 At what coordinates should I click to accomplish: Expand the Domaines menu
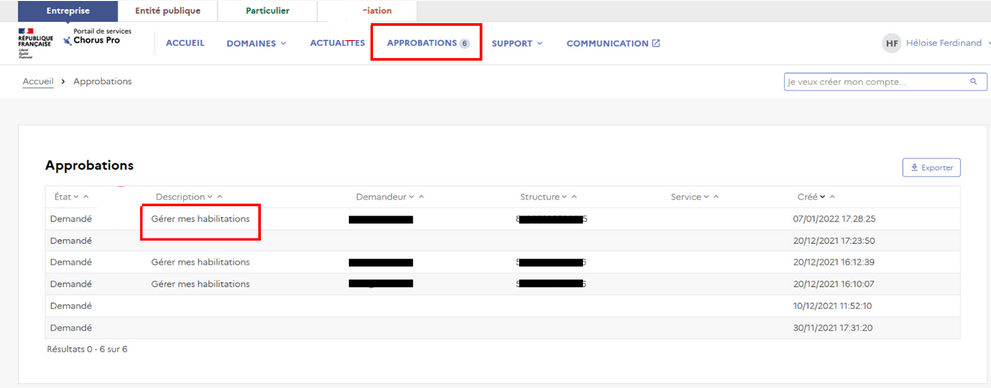256,43
